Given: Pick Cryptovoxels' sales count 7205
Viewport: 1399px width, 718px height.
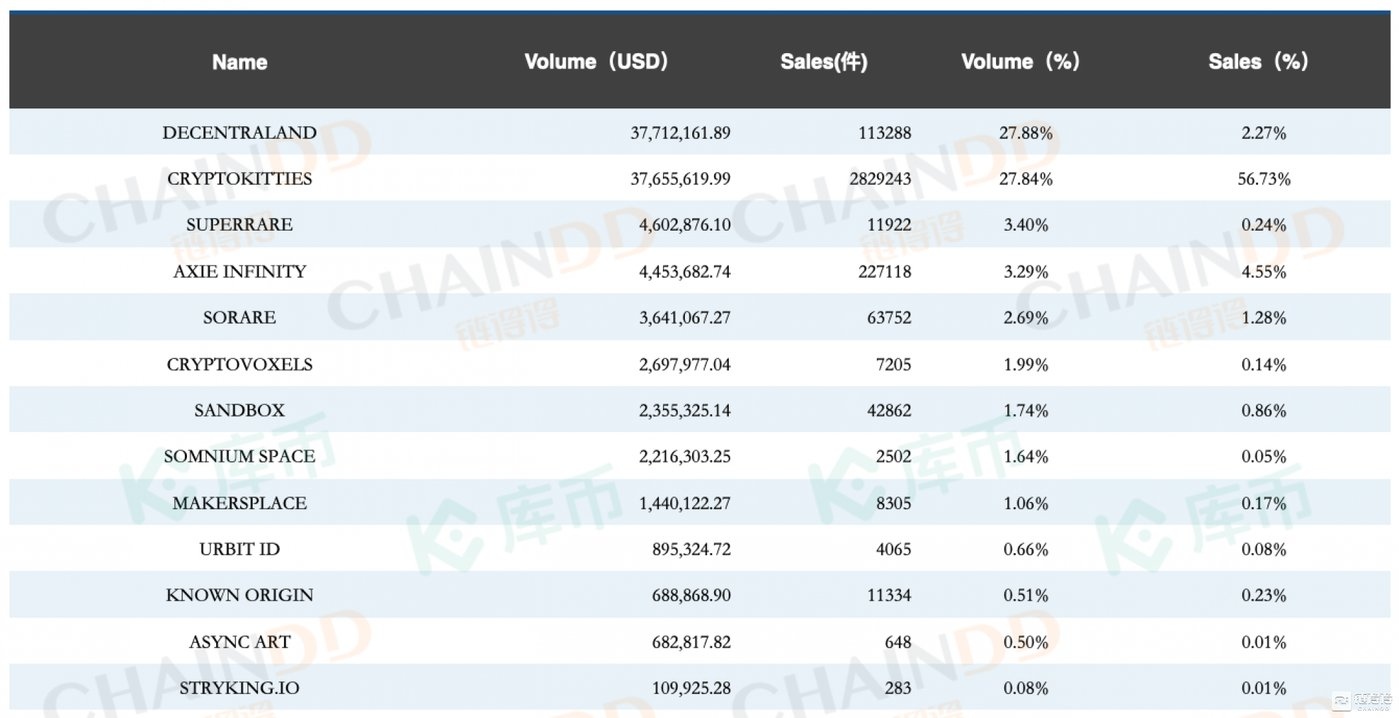Looking at the screenshot, I should (893, 365).
